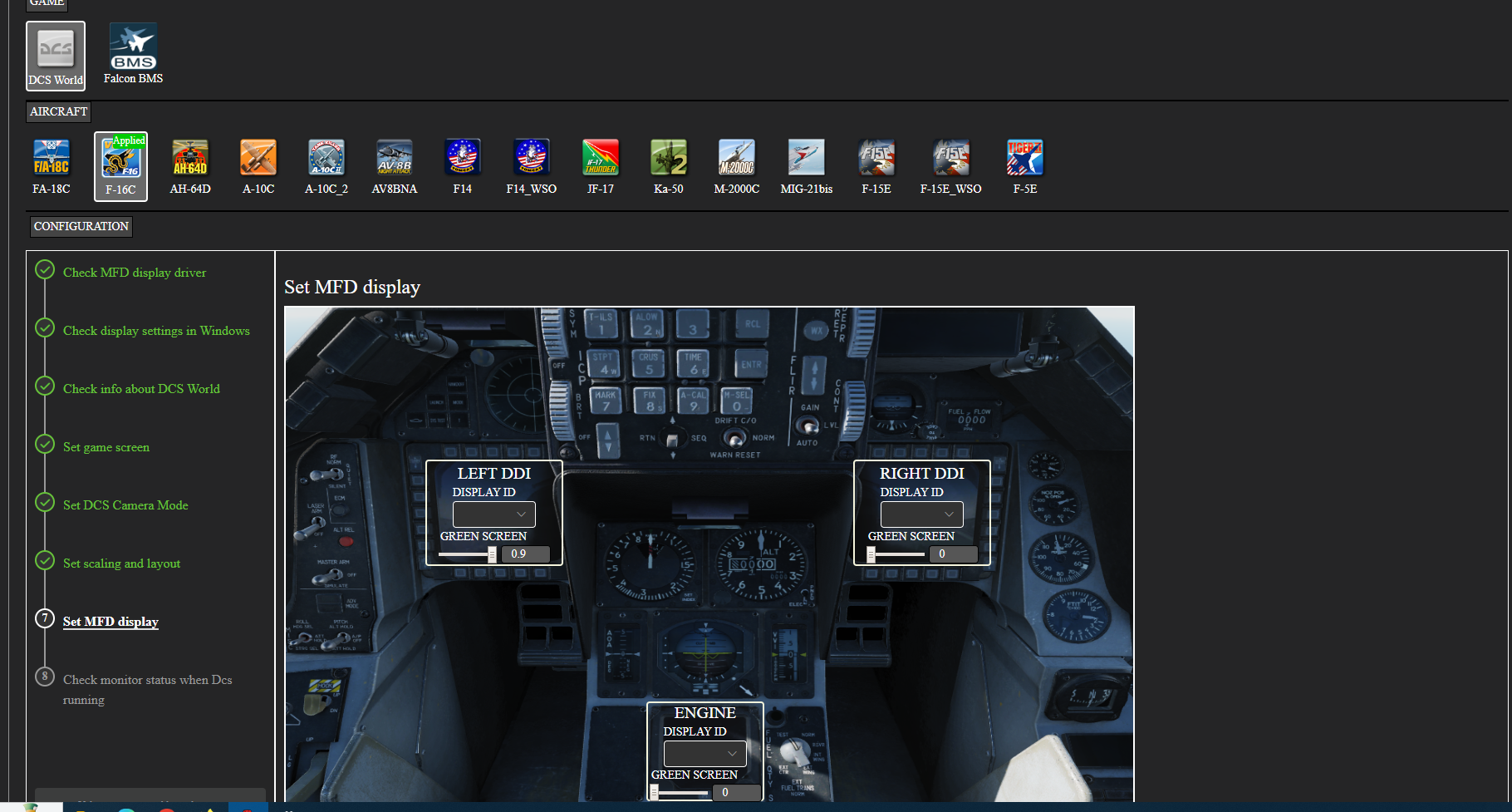Click the Set MFD display heading
The height and width of the screenshot is (812, 1512).
352,287
